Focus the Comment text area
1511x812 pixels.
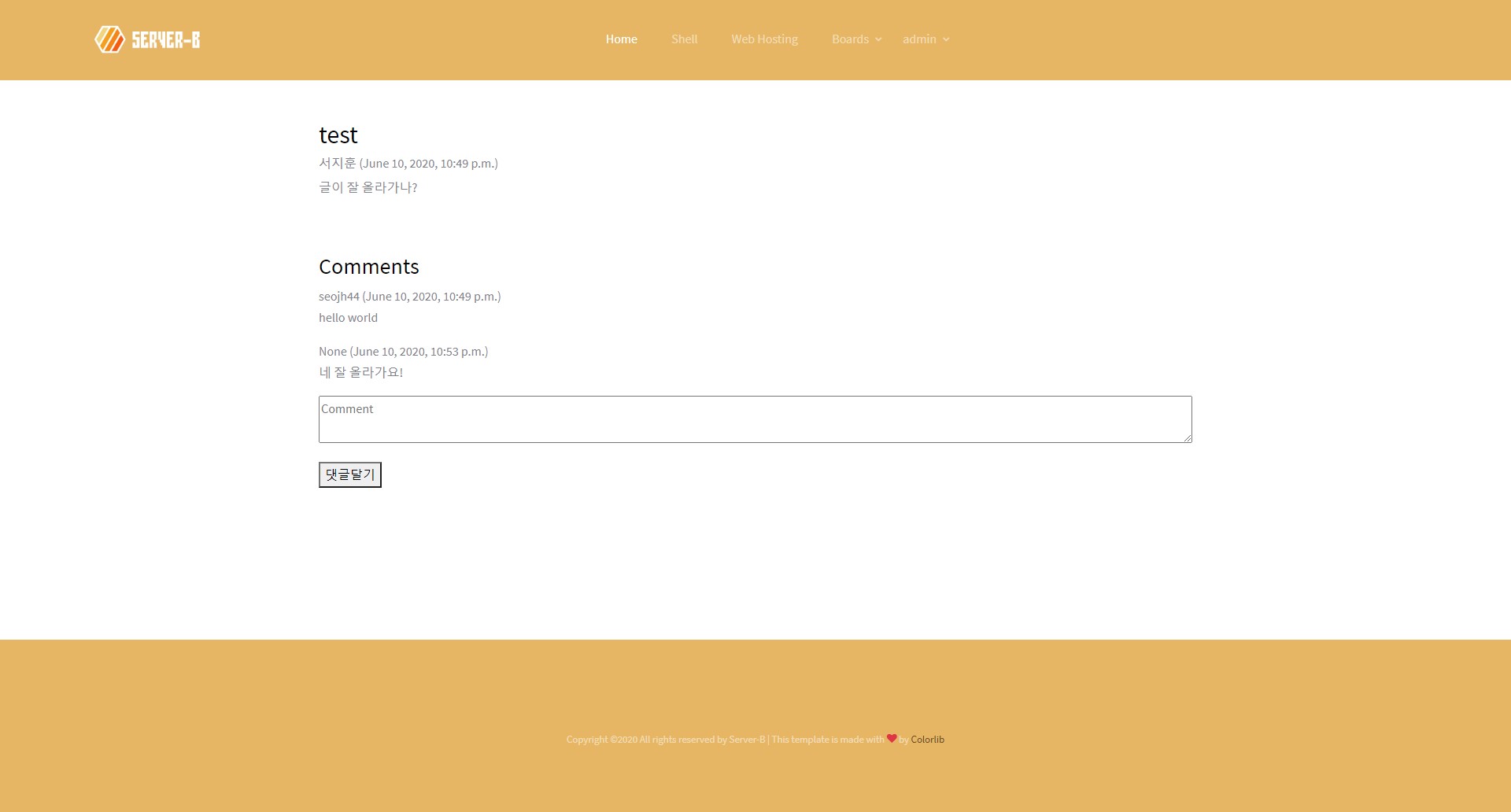(755, 419)
